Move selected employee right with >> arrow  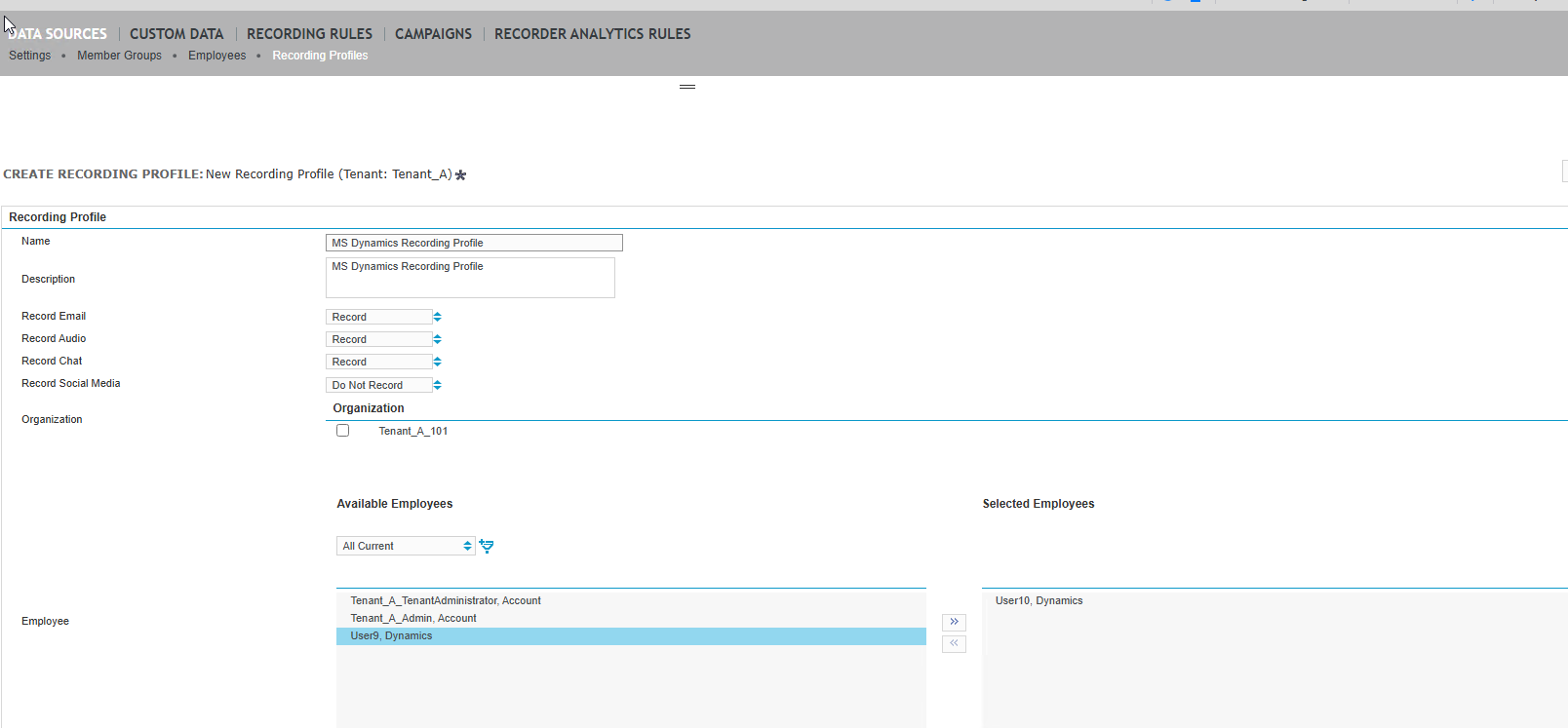(954, 622)
